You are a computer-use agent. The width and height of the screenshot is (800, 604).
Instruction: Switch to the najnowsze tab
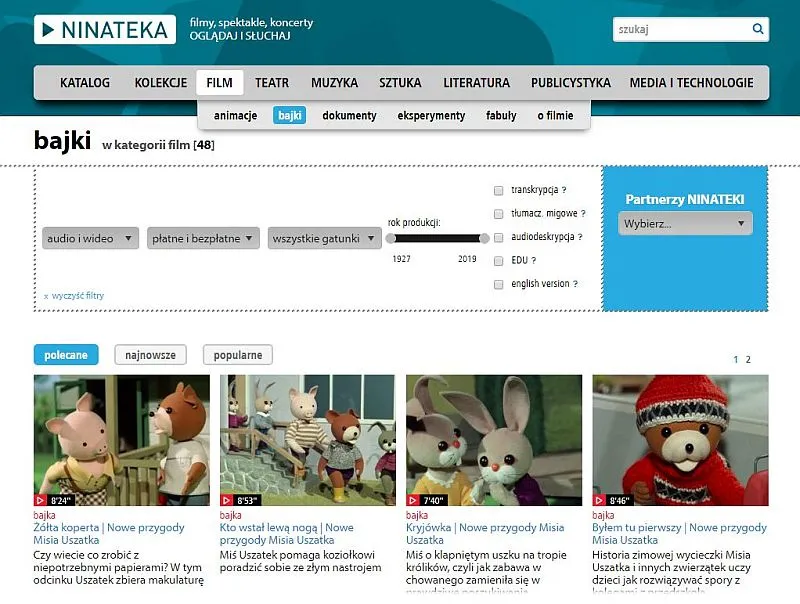[x=152, y=354]
